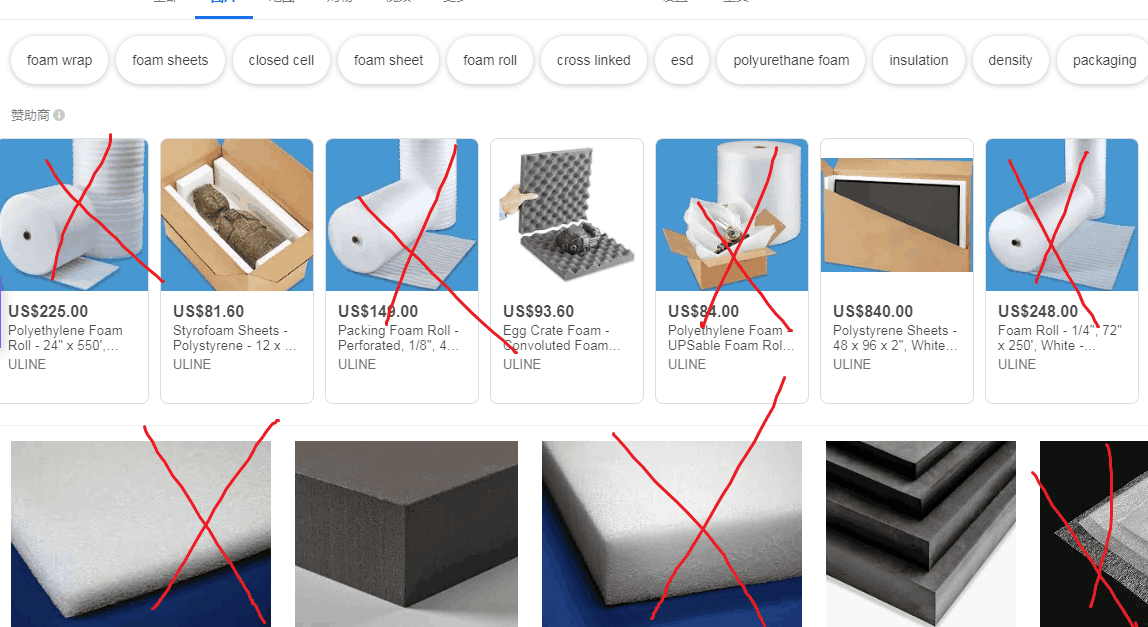Select the 'foam roll' filter chip
This screenshot has height=627, width=1148.
tap(490, 60)
